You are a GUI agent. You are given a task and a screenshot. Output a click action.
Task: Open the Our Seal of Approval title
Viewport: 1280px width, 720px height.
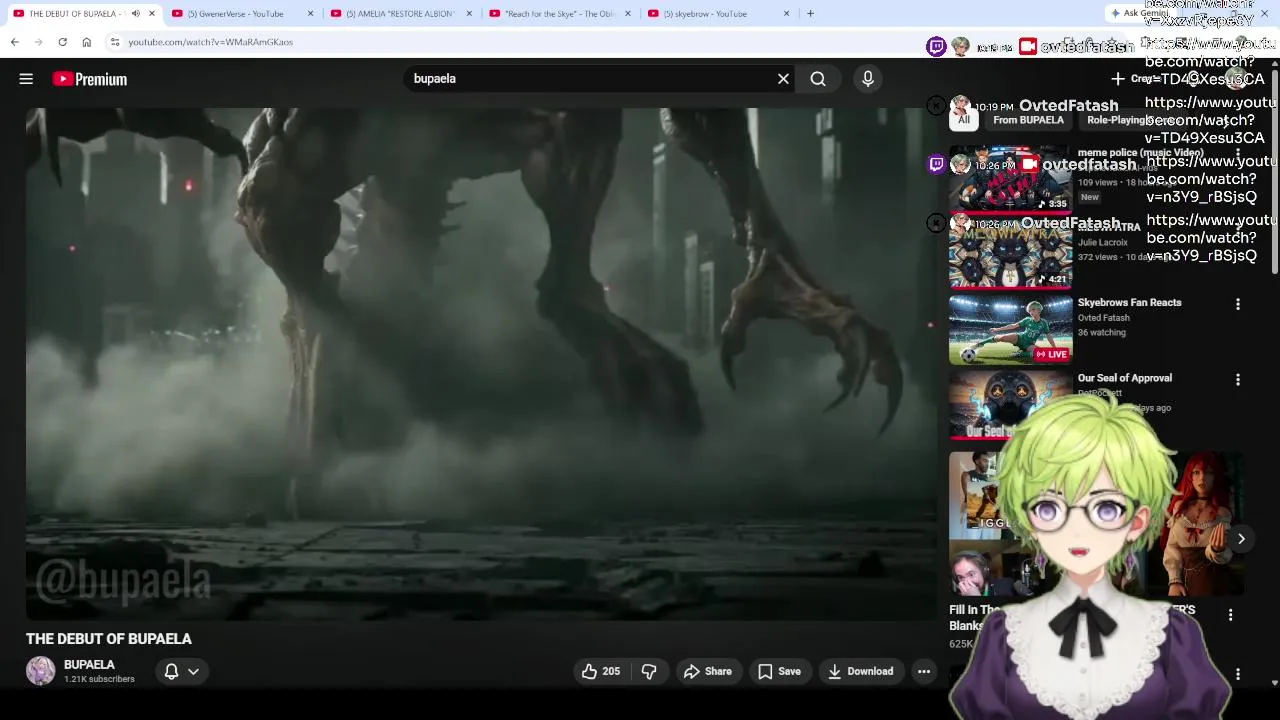[x=1124, y=378]
